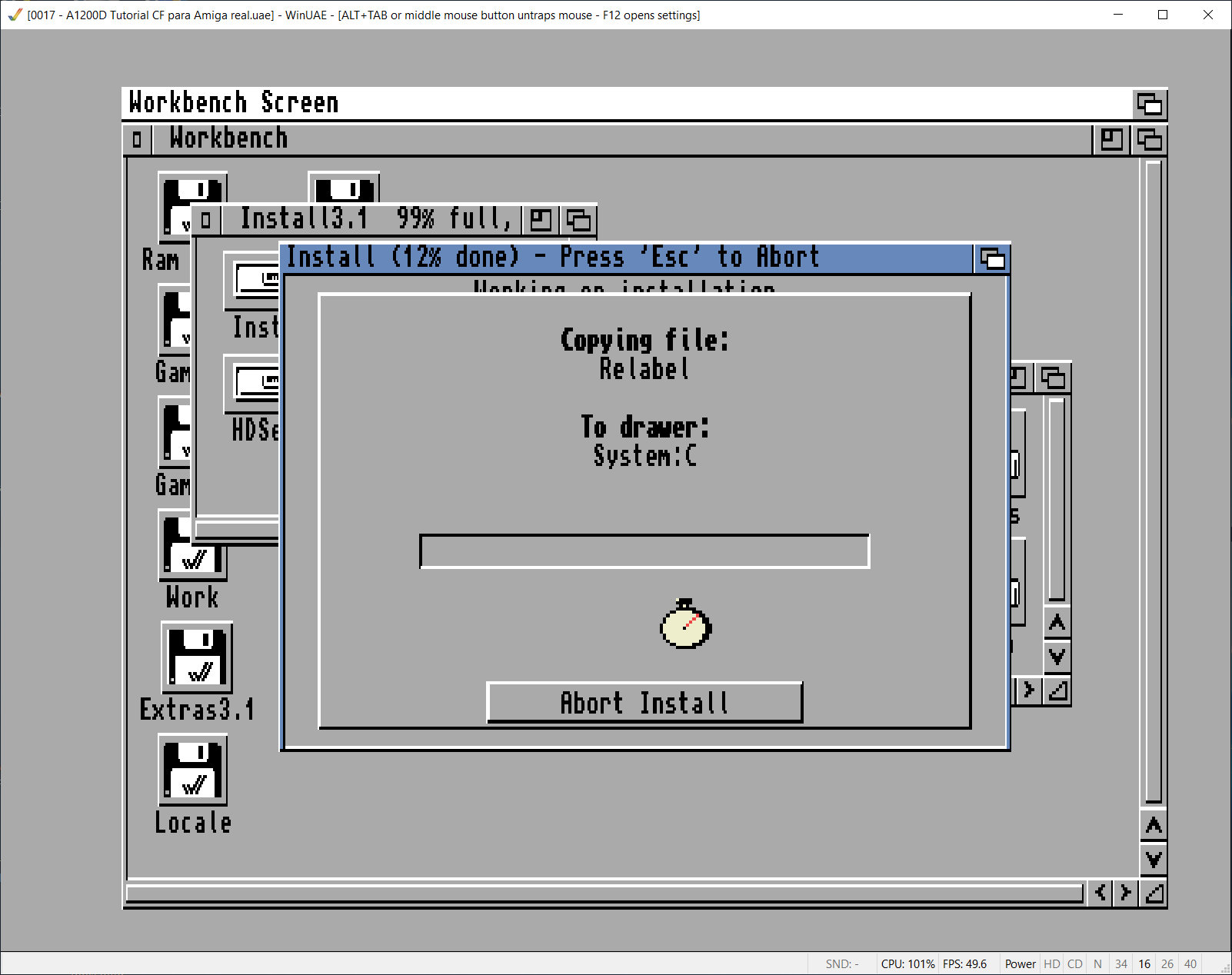This screenshot has height=975, width=1232.
Task: Click the Workbench Screen depth gadget
Action: click(1150, 104)
